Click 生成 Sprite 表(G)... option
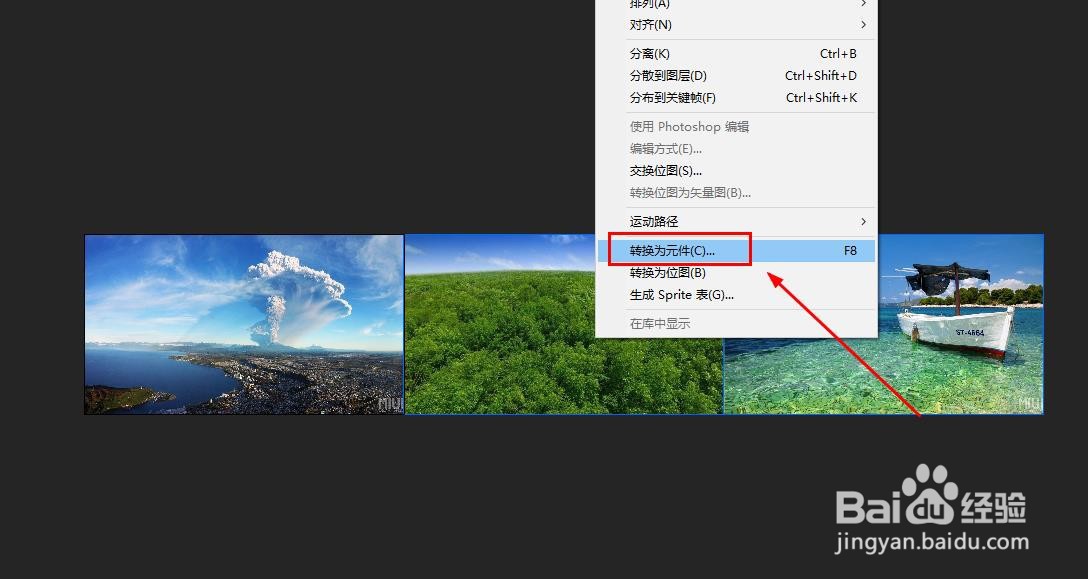The image size is (1088, 579). 736,295
